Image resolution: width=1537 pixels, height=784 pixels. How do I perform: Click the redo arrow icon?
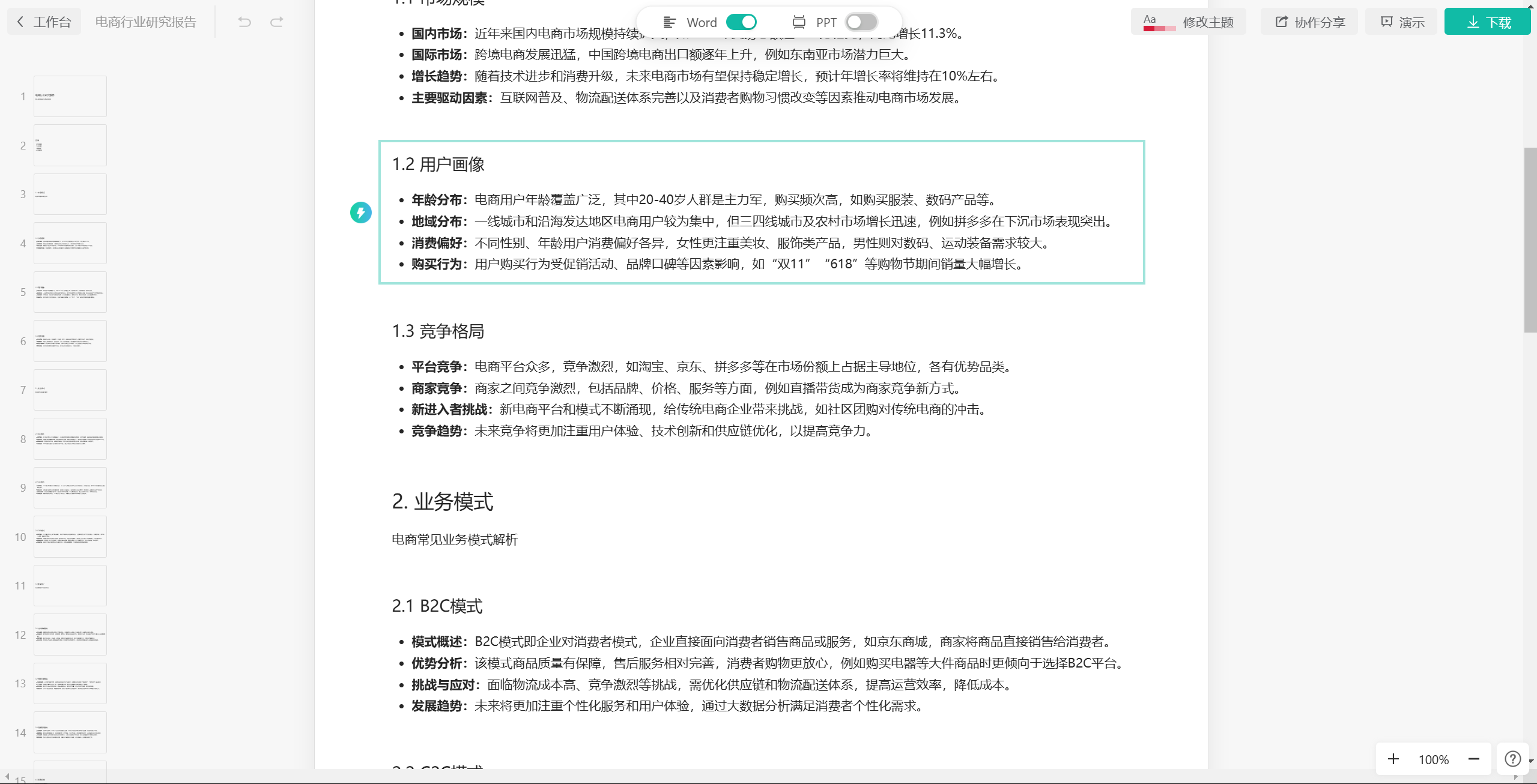coord(276,22)
